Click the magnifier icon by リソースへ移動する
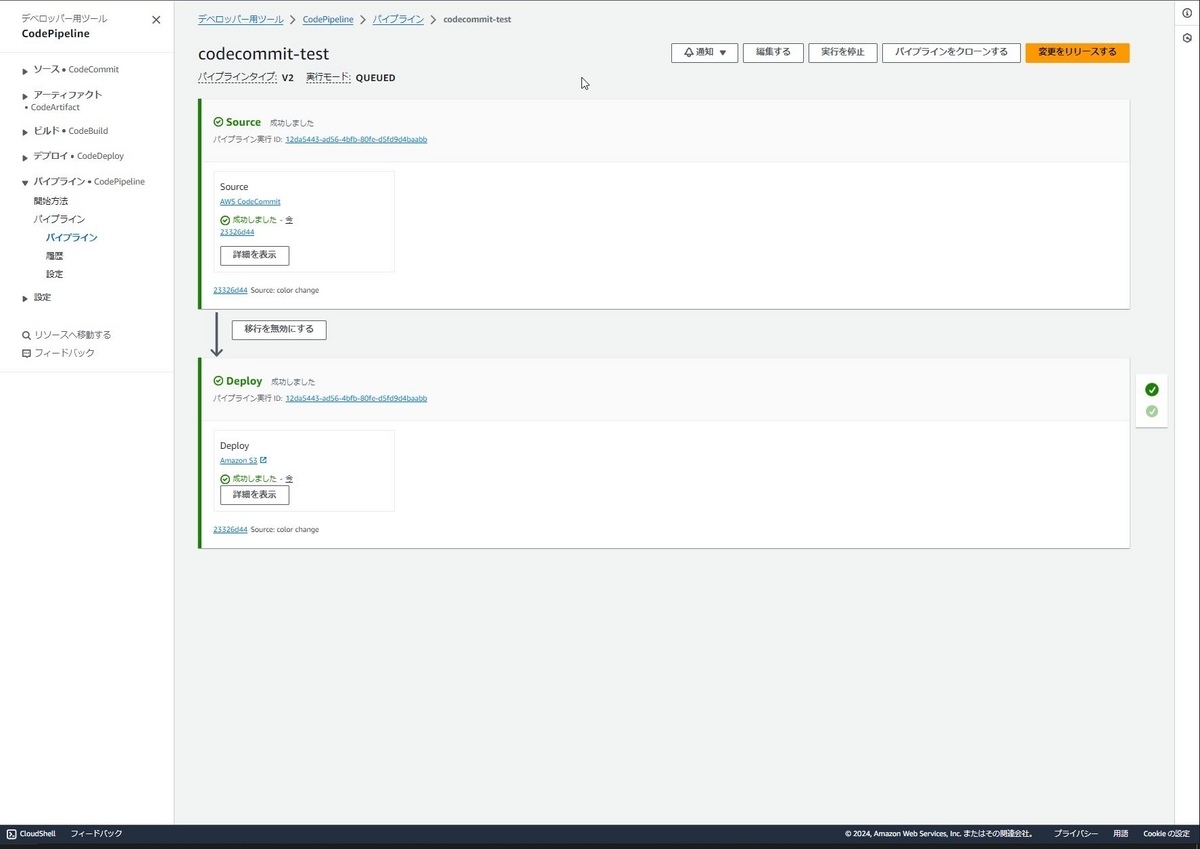Viewport: 1200px width, 849px height. 25,334
